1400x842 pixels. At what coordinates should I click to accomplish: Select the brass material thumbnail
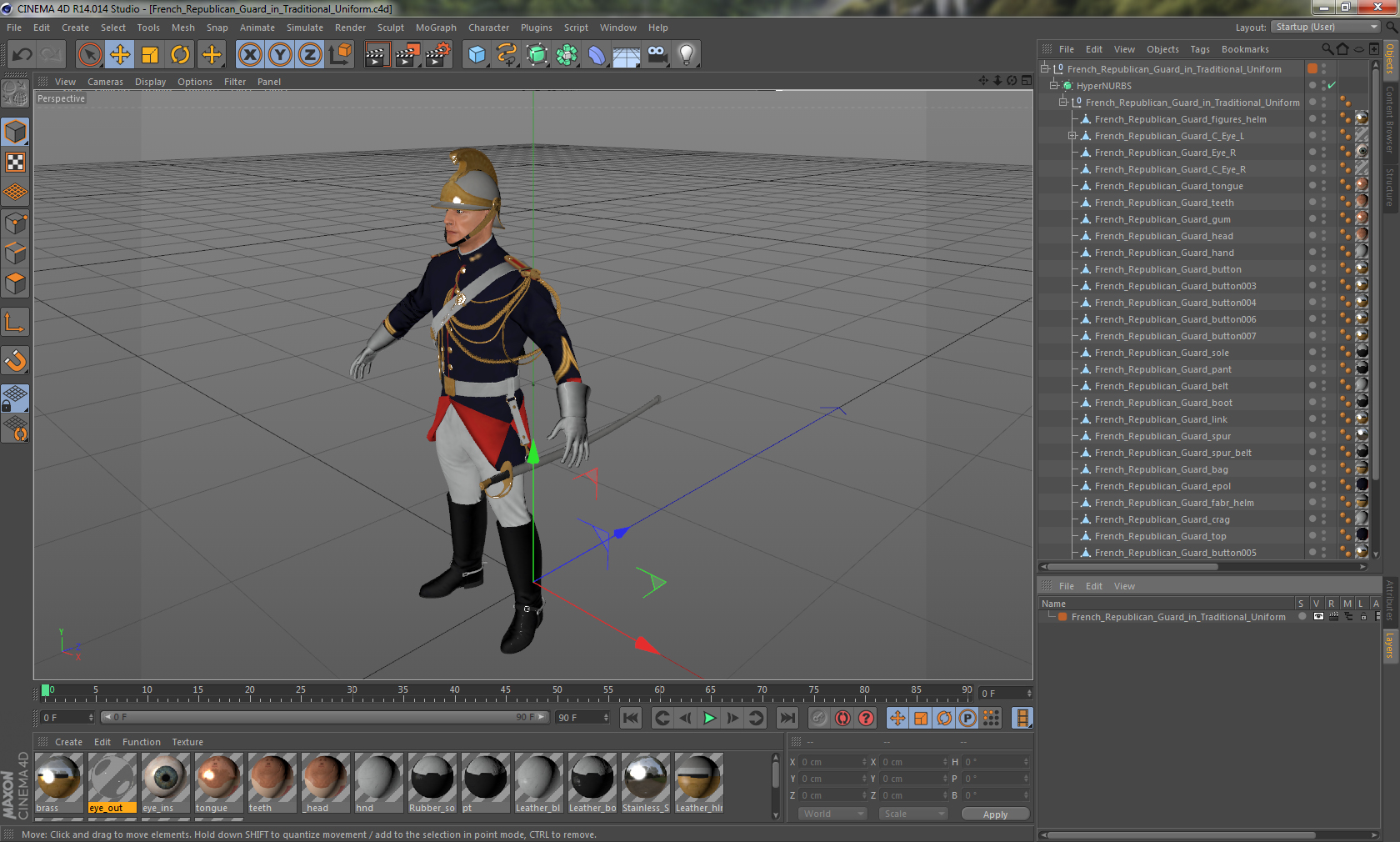(59, 783)
